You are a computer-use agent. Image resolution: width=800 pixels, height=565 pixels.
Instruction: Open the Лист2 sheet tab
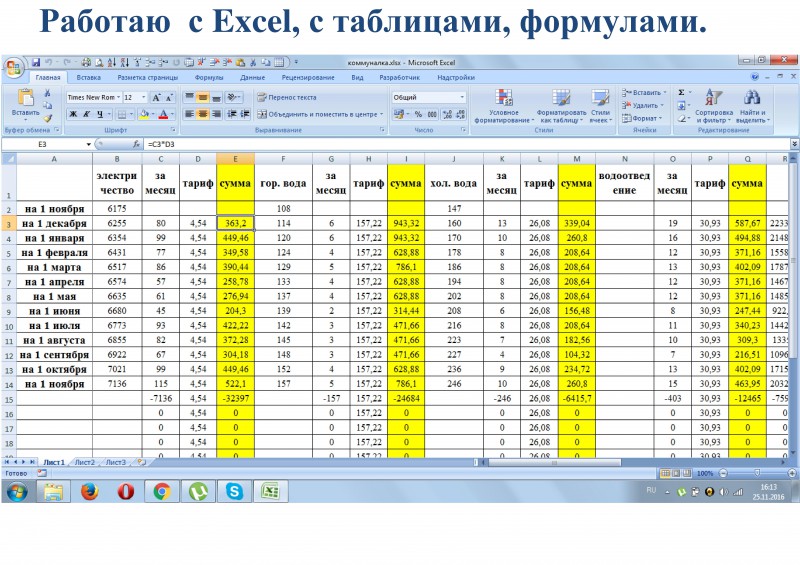point(85,462)
